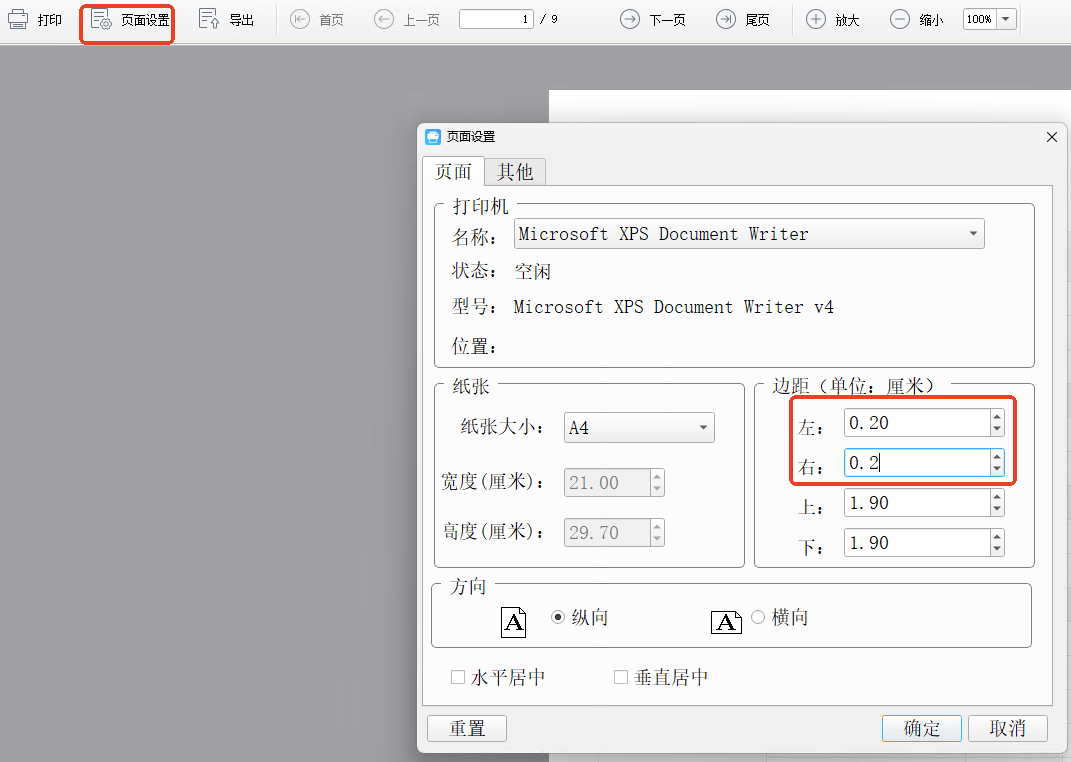1071x762 pixels.
Task: Enable Vertical Center (垂直居中) checkbox
Action: pos(621,678)
